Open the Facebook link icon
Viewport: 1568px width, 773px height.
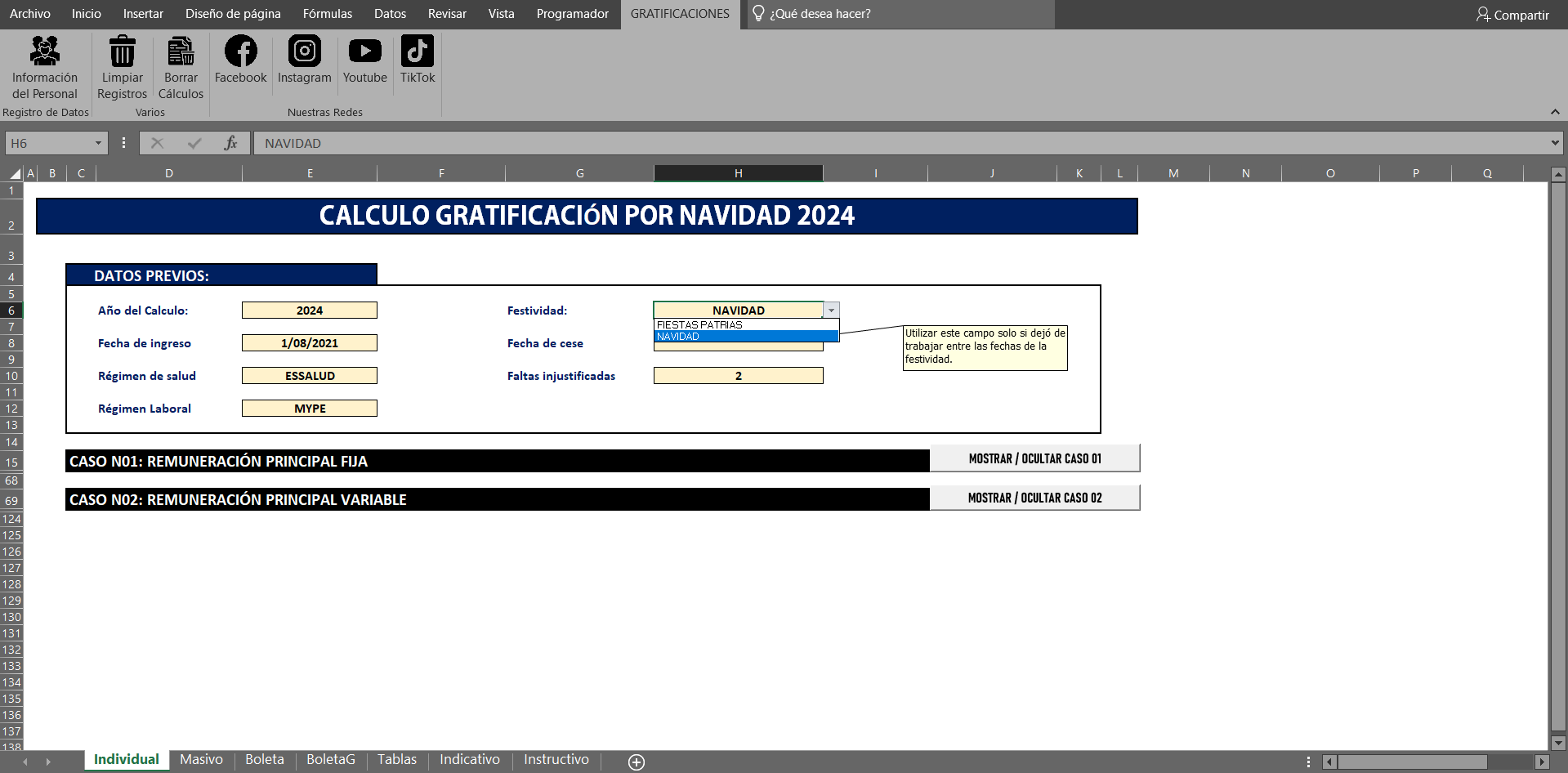coord(240,52)
